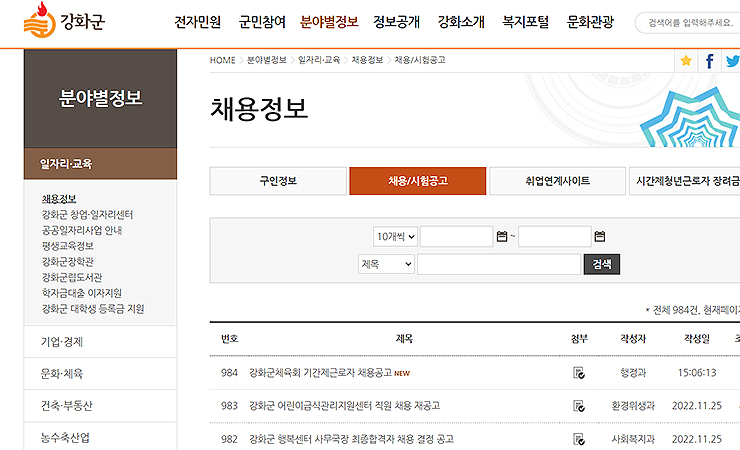Click the 번호 column header
Viewport: 740px width, 450px height.
229,339
